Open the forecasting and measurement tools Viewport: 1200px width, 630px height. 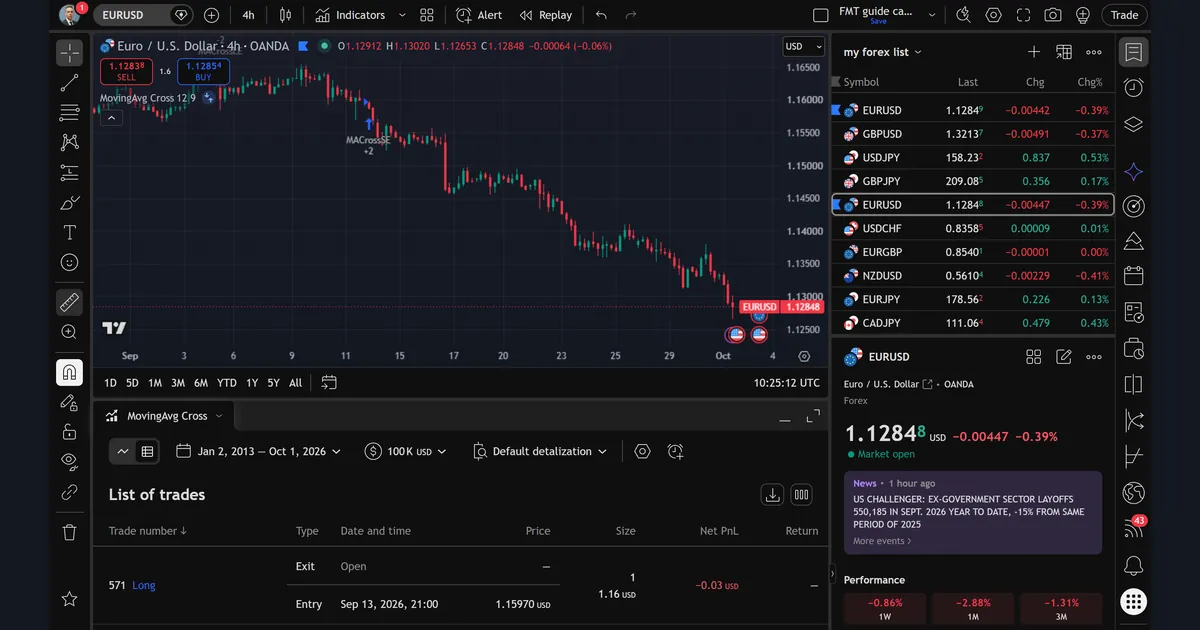[x=69, y=172]
